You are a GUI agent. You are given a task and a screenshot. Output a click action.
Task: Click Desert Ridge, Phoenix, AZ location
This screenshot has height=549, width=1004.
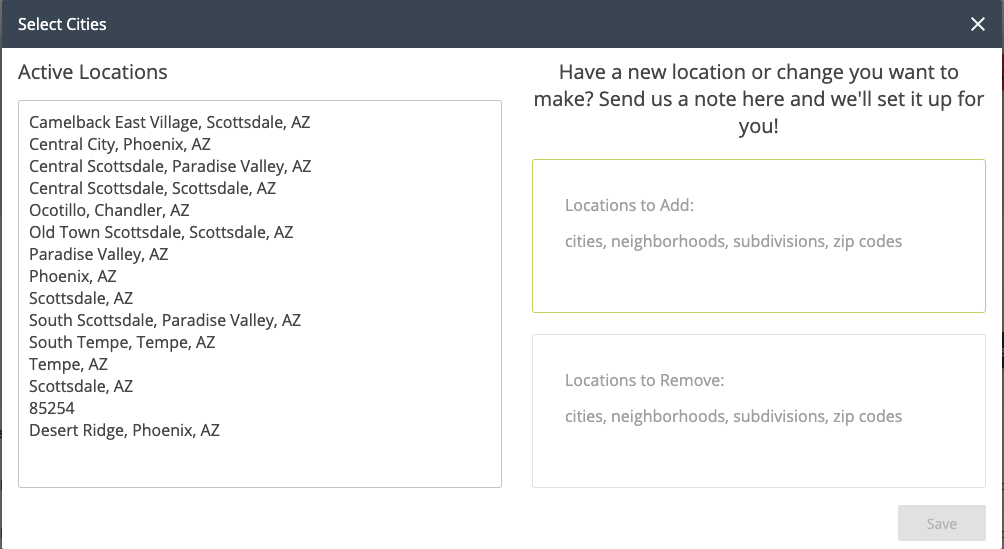124,430
